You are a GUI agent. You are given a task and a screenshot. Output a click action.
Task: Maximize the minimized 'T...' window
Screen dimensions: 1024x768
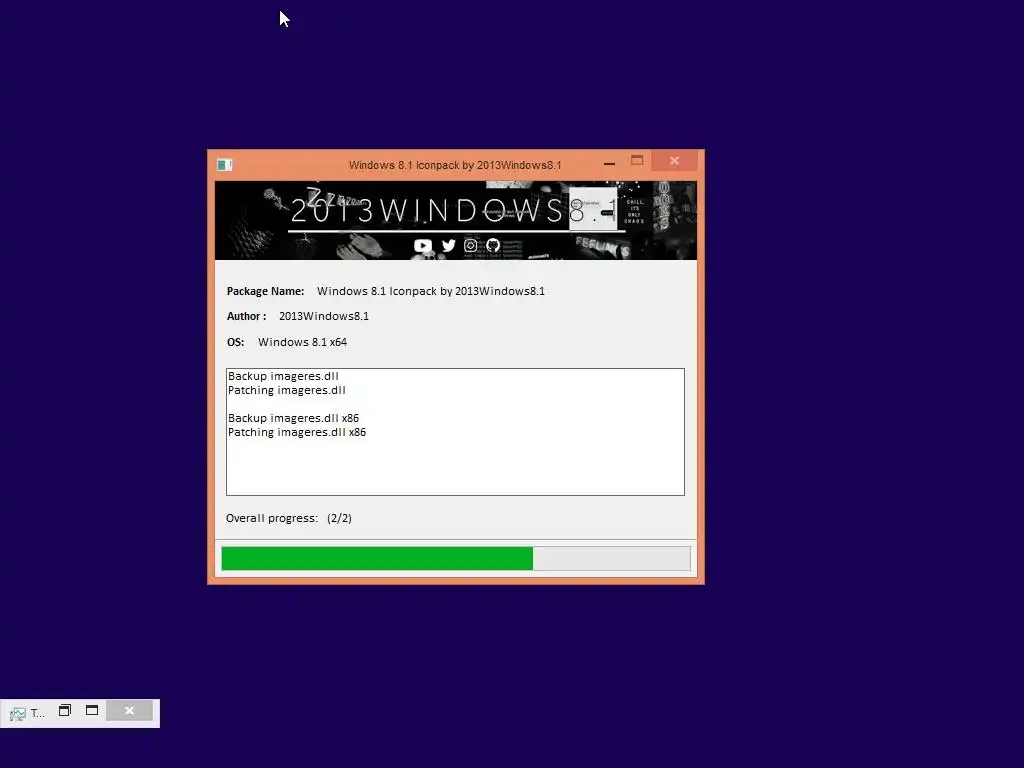[92, 711]
